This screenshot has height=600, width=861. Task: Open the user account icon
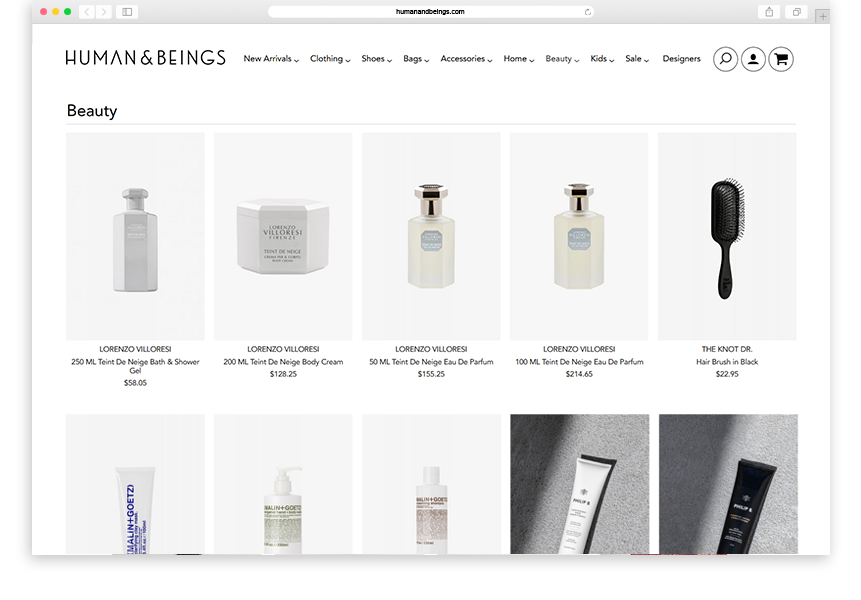(x=753, y=59)
